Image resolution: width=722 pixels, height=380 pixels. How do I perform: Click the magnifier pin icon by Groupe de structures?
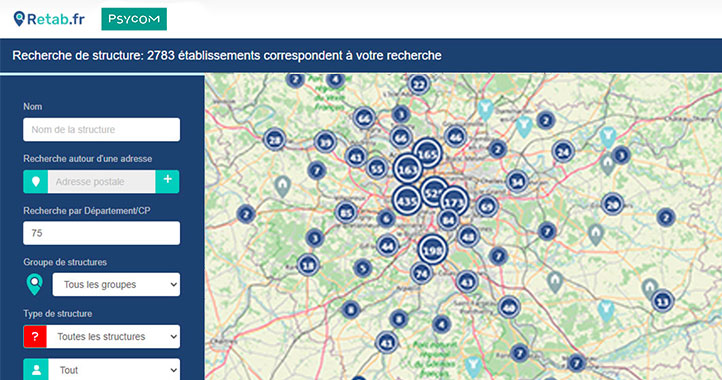pyautogui.click(x=35, y=284)
